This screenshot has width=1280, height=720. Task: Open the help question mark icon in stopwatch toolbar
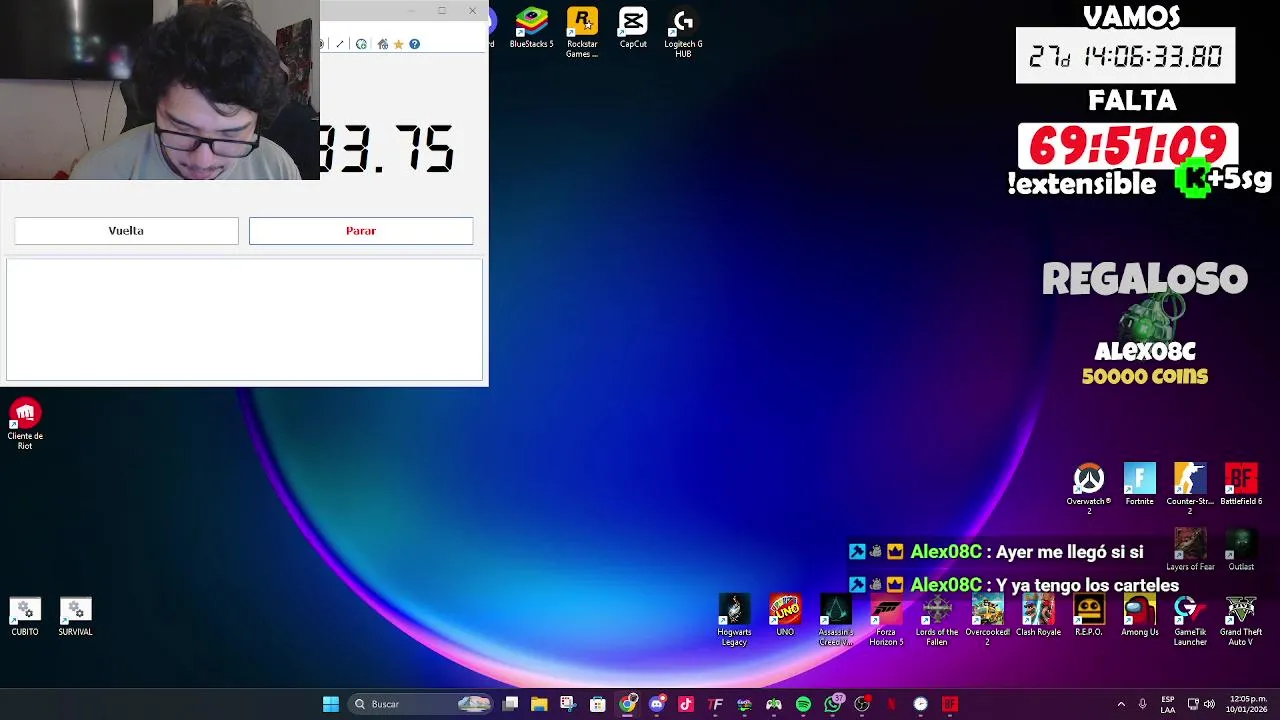(x=414, y=44)
